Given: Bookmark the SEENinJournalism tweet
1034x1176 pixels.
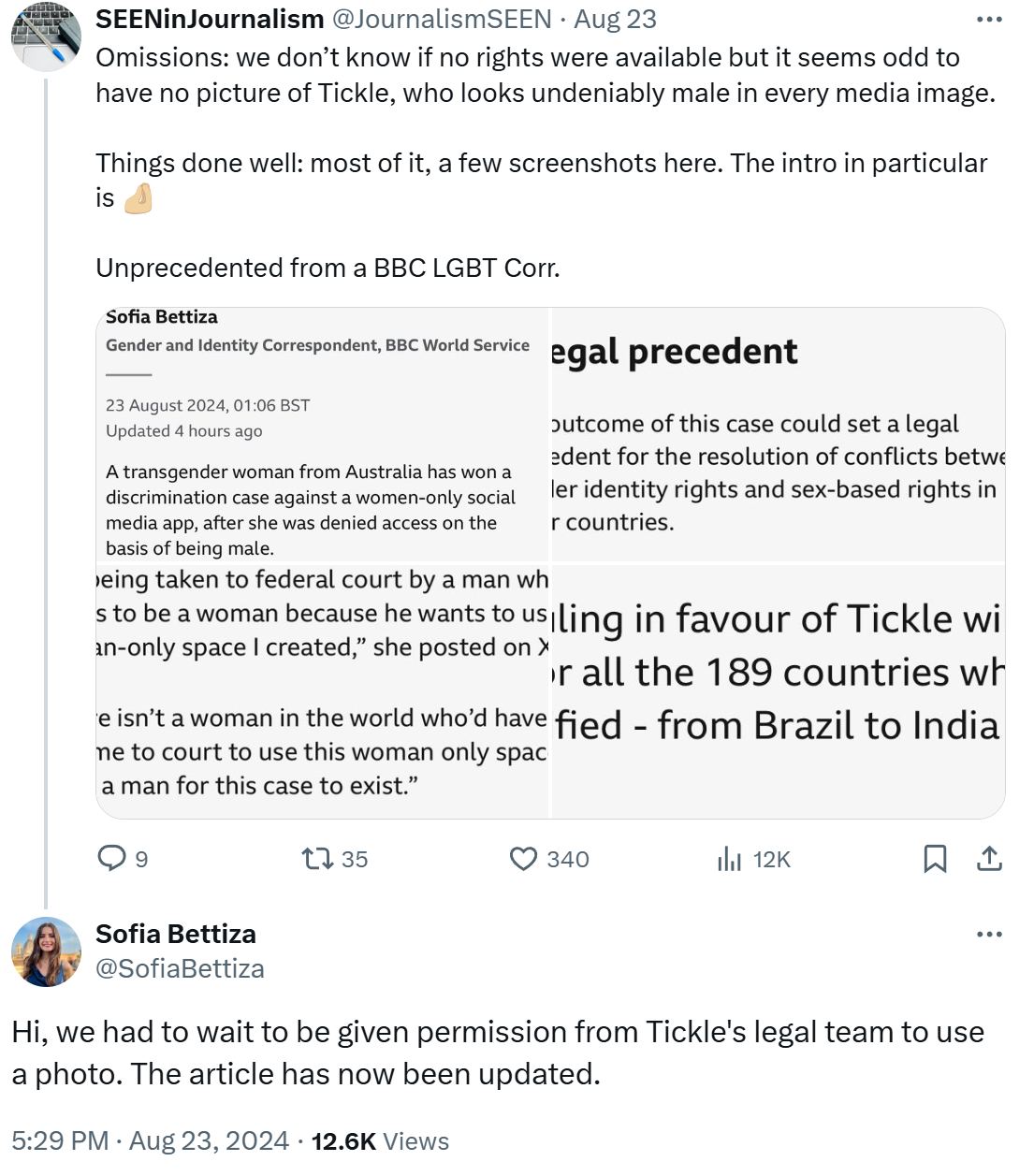Looking at the screenshot, I should point(935,858).
